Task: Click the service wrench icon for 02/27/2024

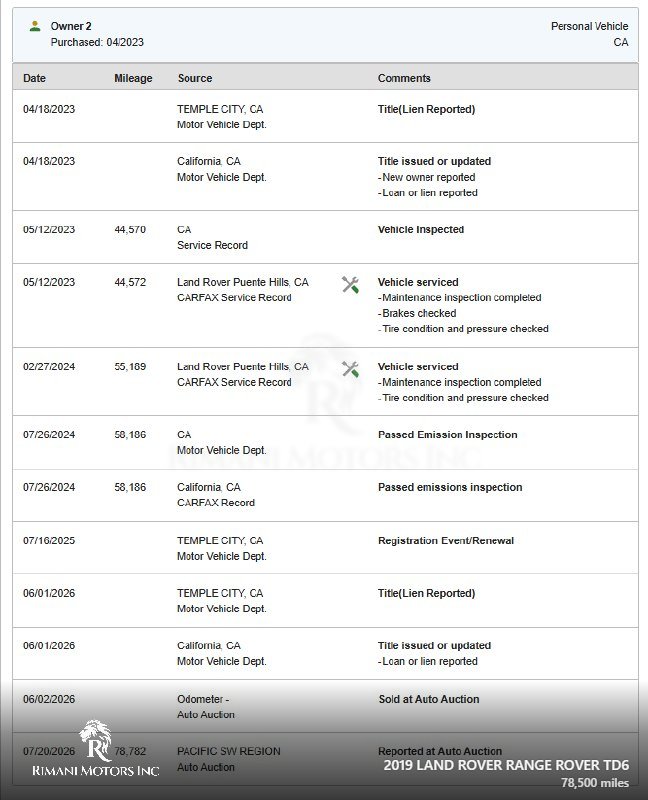Action: 350,369
